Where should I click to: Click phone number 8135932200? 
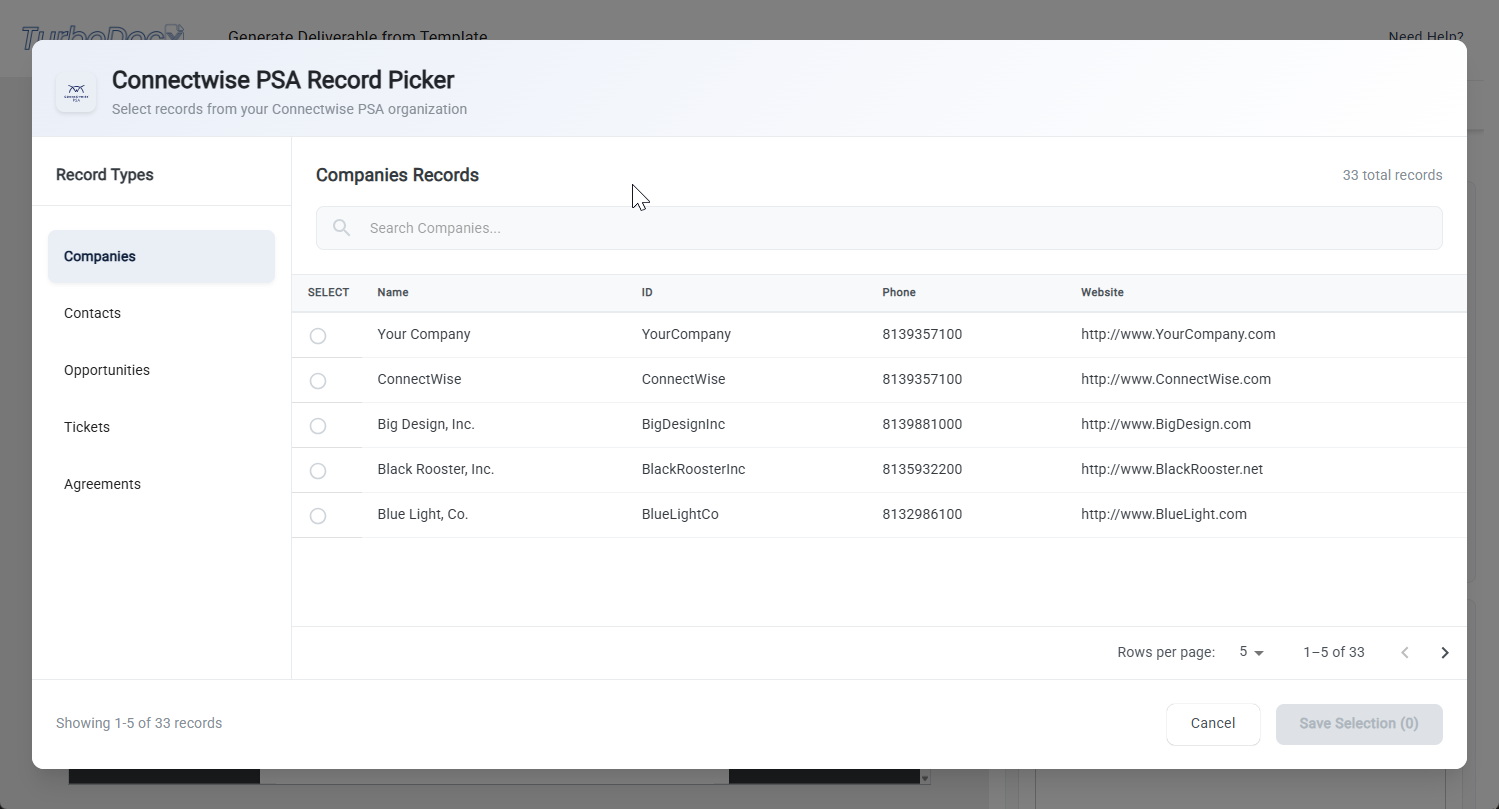pyautogui.click(x=922, y=469)
